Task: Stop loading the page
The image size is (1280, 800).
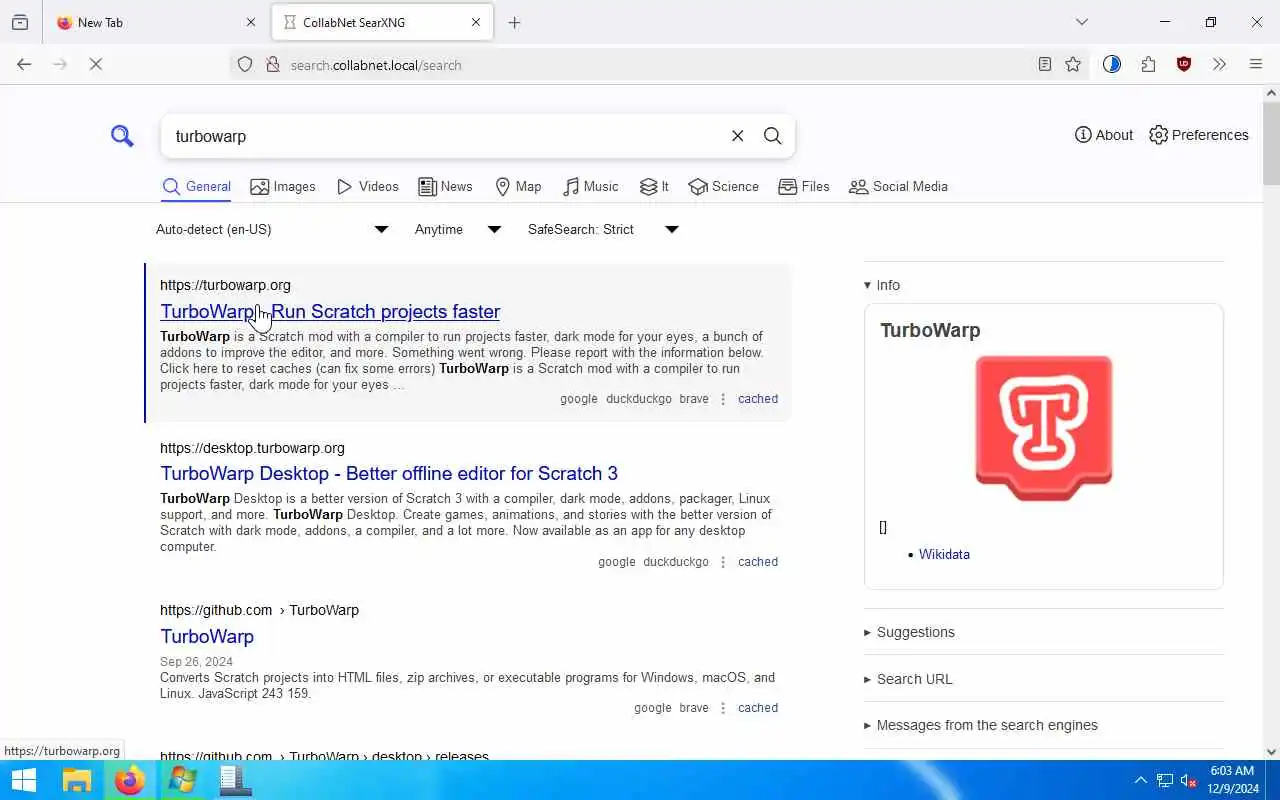Action: pyautogui.click(x=96, y=64)
